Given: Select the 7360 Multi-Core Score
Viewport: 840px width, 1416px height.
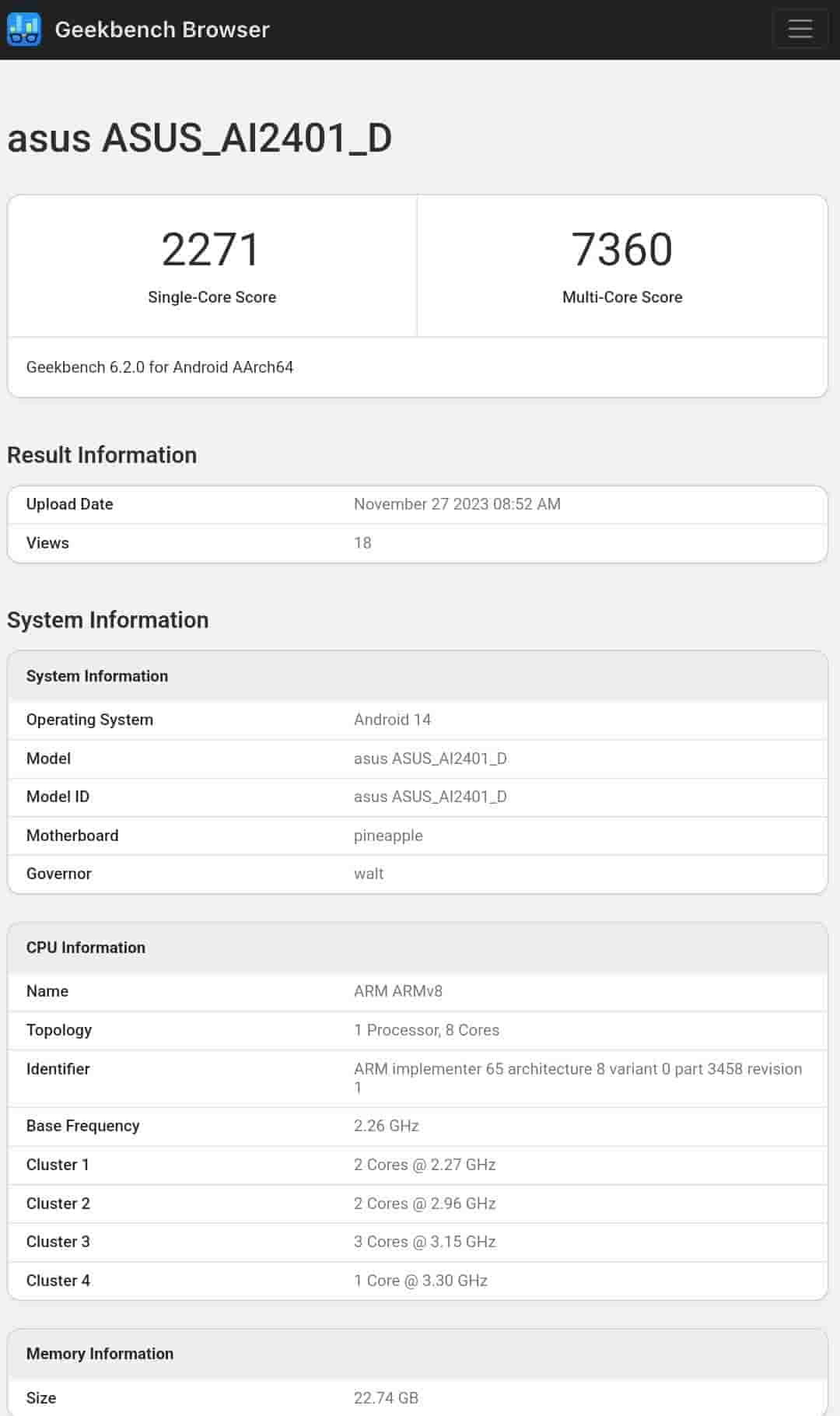Looking at the screenshot, I should click(x=622, y=250).
